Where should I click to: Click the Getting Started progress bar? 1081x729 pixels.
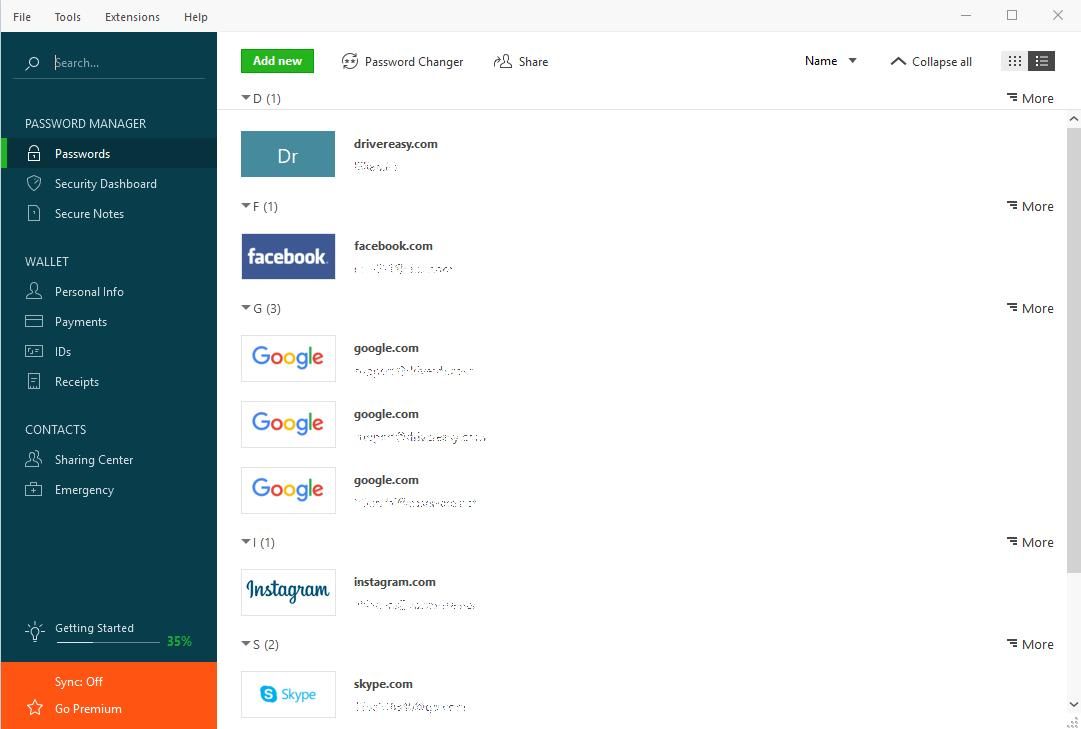[x=107, y=642]
